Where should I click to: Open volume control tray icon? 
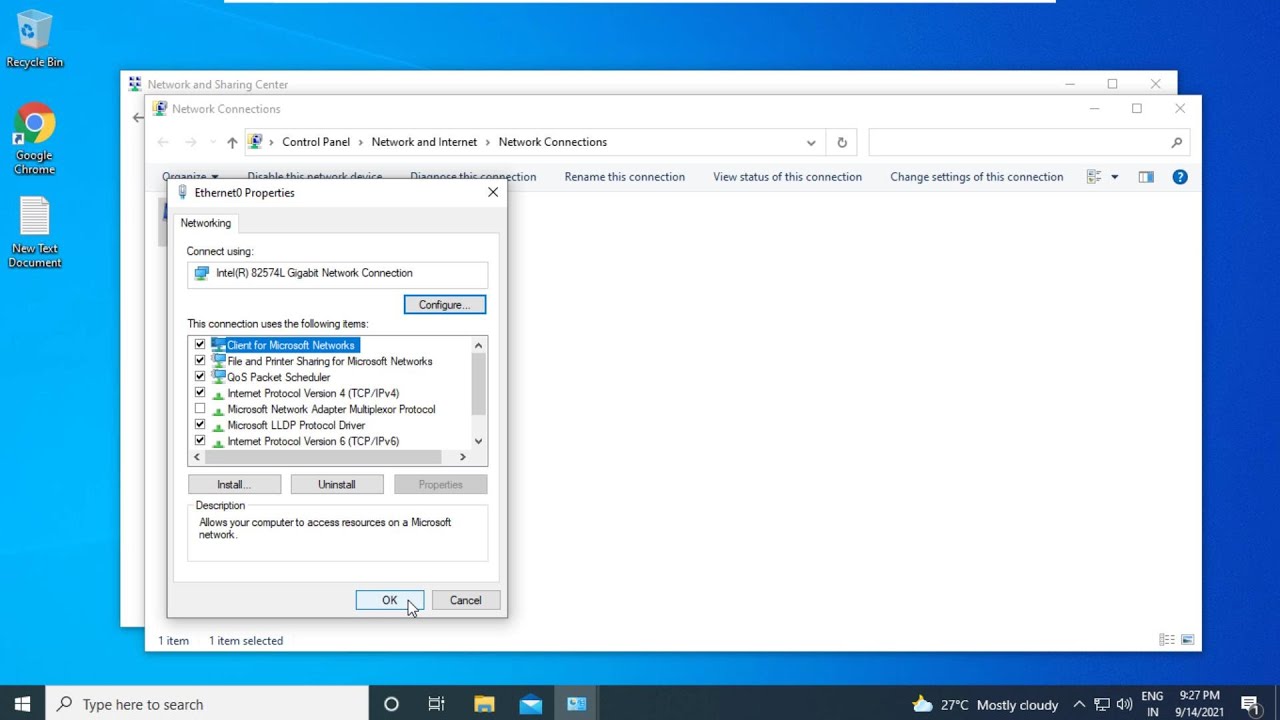pos(1124,704)
